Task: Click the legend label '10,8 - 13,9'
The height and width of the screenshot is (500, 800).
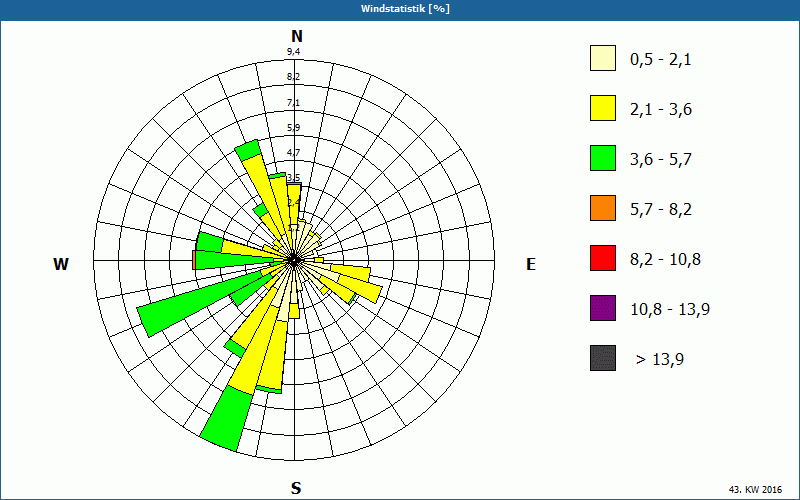Action: point(670,310)
